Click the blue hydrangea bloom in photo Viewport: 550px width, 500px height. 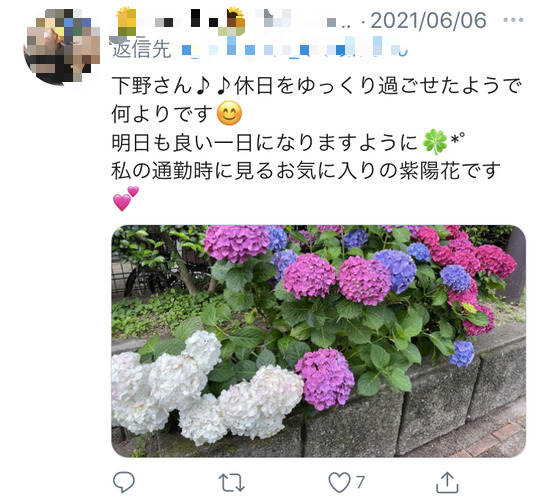coord(396,269)
